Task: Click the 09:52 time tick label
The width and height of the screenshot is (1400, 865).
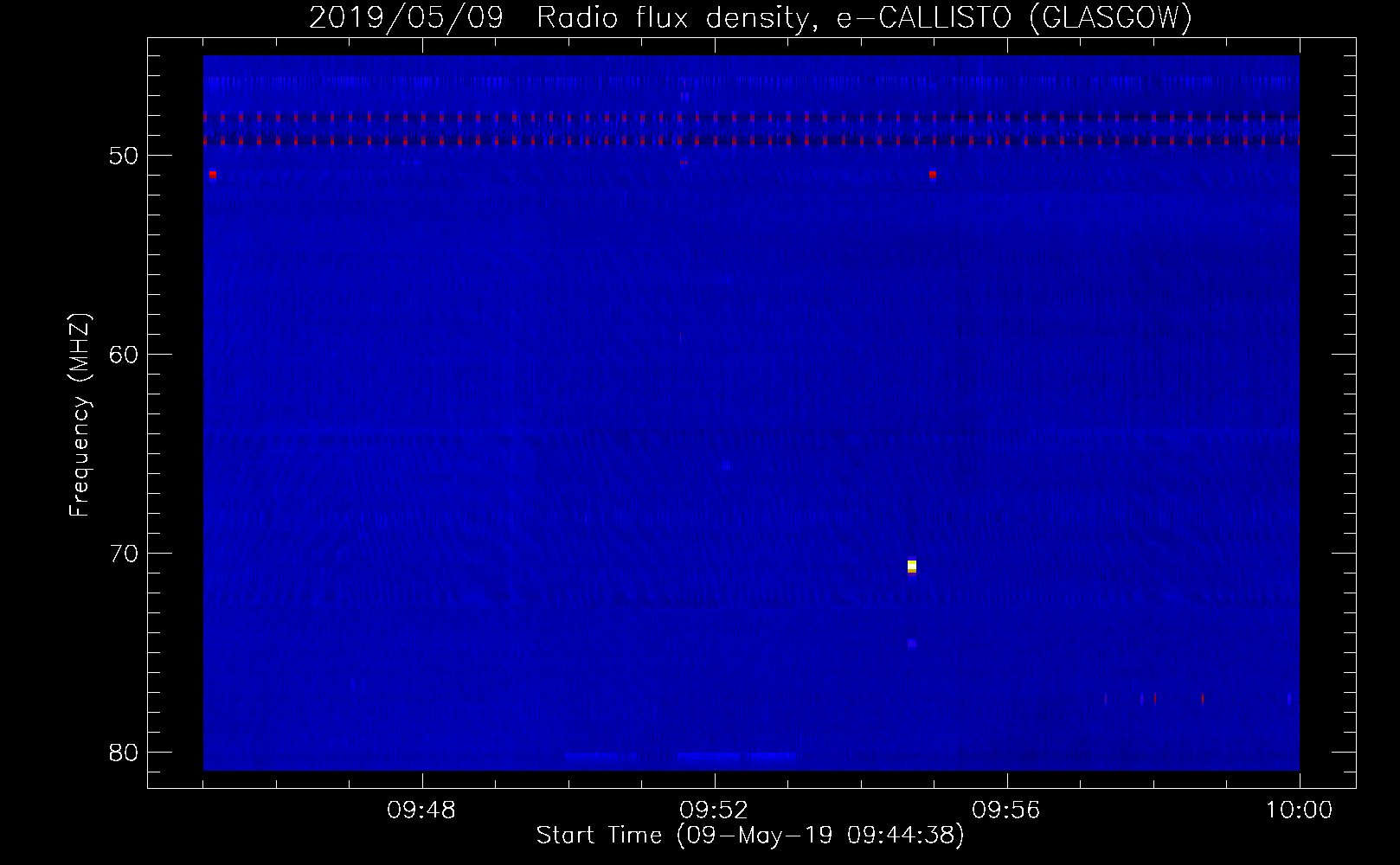Action: coord(714,811)
